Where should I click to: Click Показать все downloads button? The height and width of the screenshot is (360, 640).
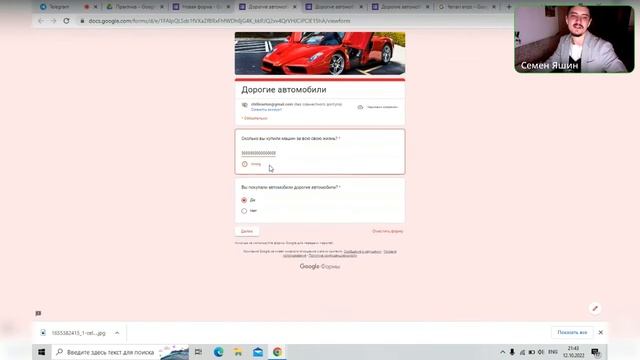click(x=572, y=333)
